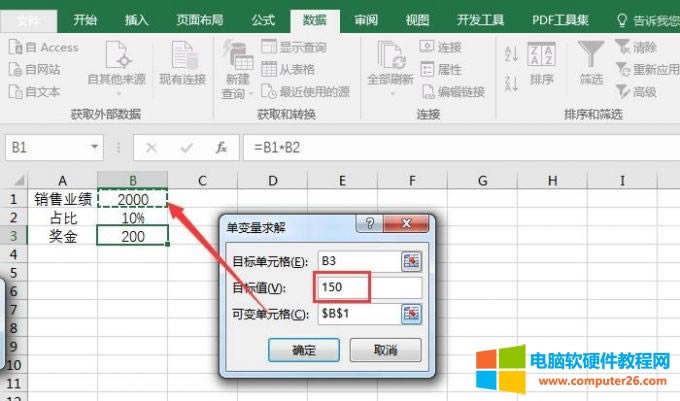Open the Refresh All (全部刷新) dropdown

[390, 68]
